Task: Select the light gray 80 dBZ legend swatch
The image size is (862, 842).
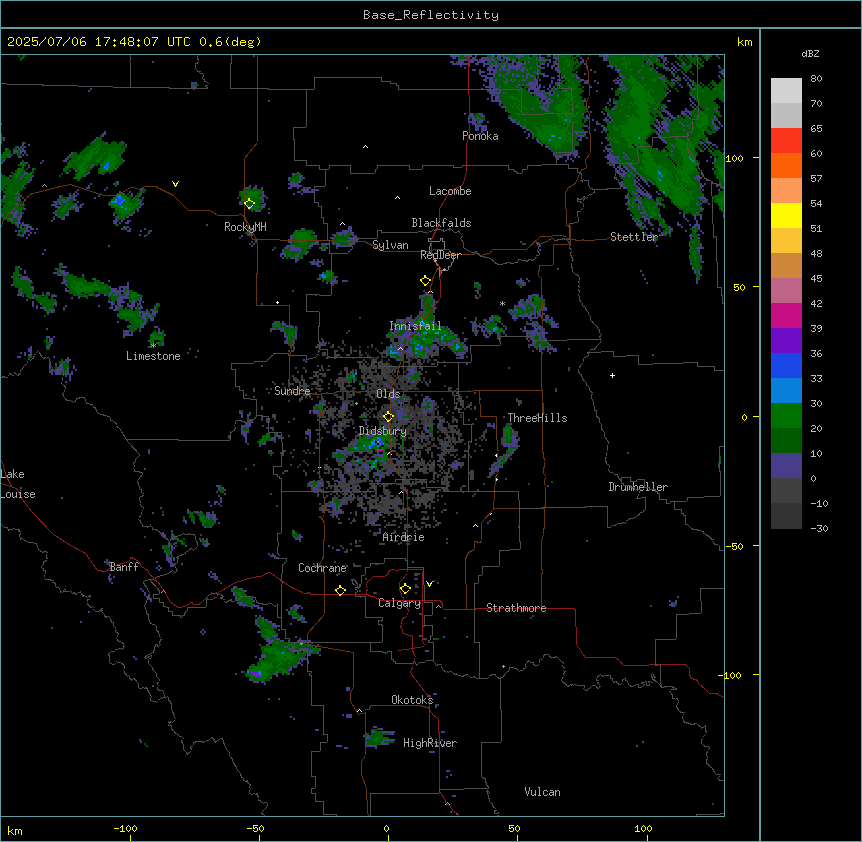Action: (x=786, y=91)
